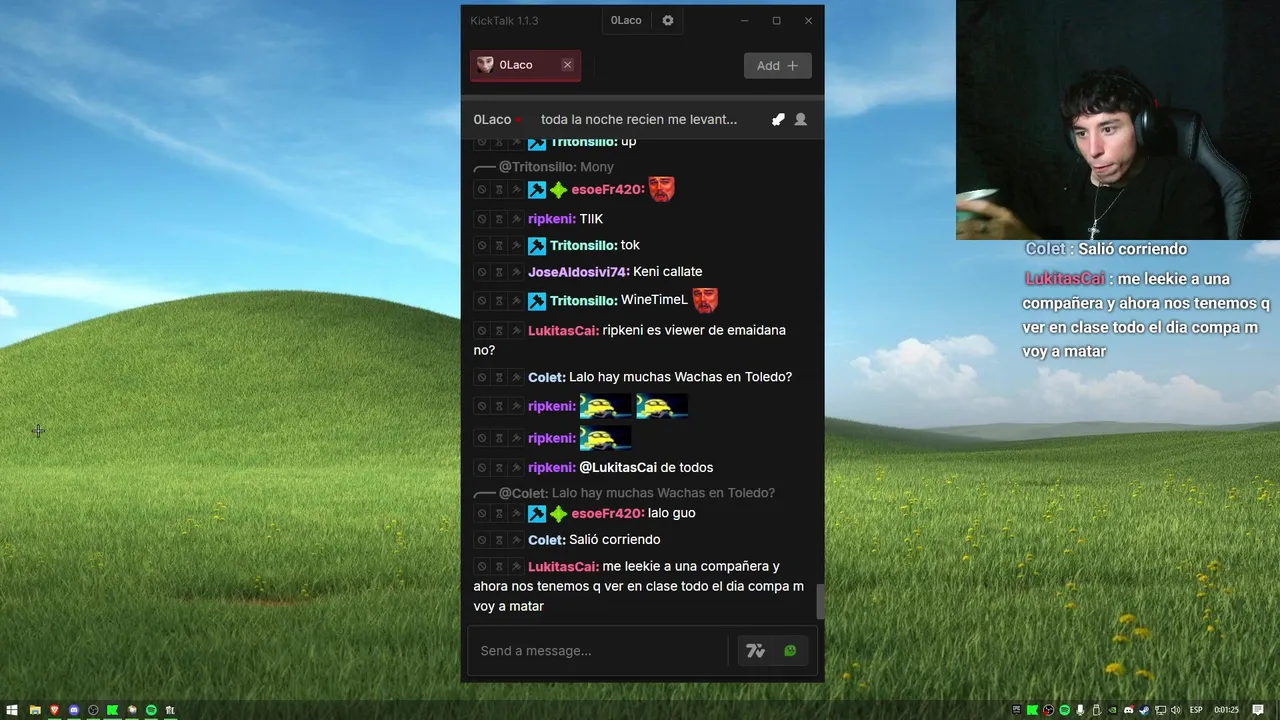Screen dimensions: 1280x720
Task: Click moderator badge beside Tritonsillo 'tok'
Action: (x=537, y=245)
